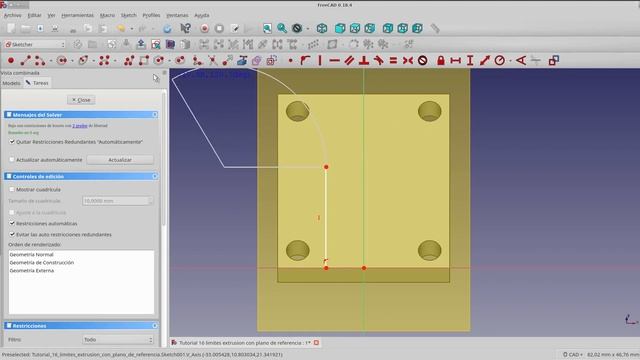Screen dimensions: 640x360
Task: Click the Isometric view cube icon
Action: [322, 28]
